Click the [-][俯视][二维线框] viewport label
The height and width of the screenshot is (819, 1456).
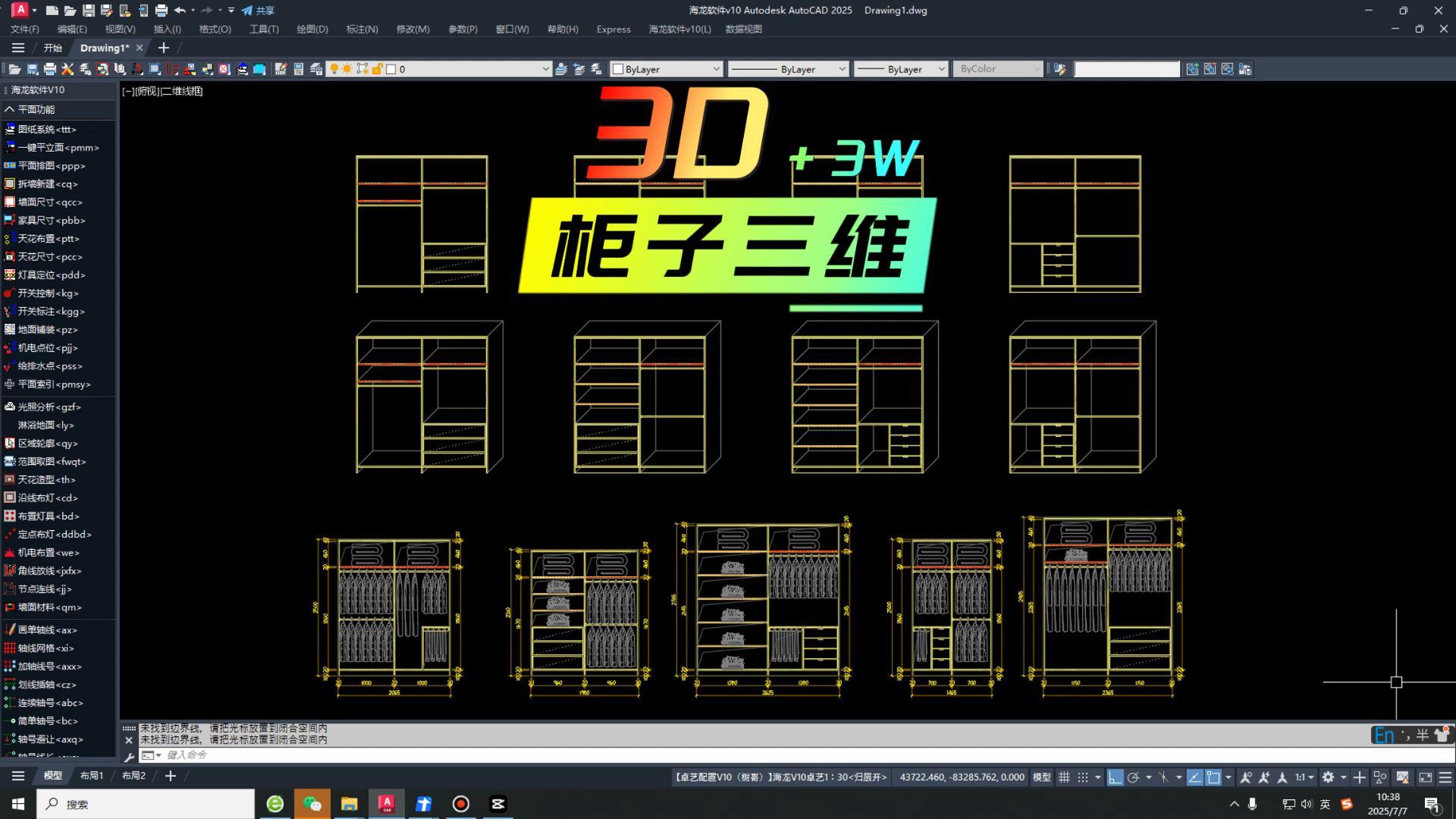point(162,91)
